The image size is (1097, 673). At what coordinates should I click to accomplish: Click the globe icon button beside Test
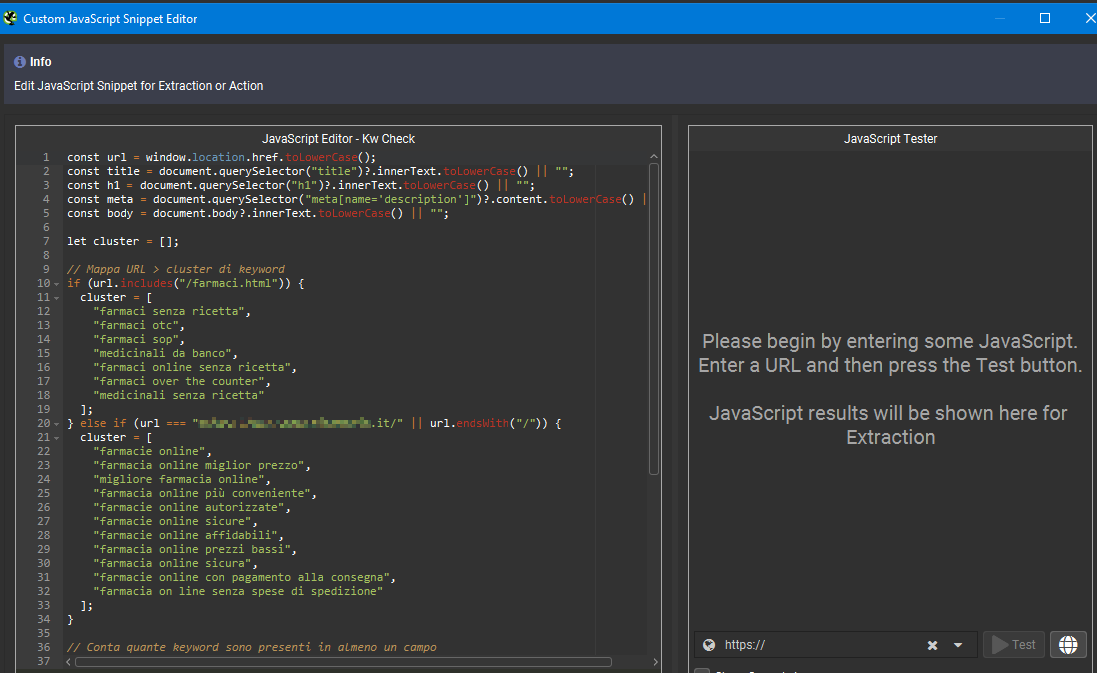tap(1068, 645)
